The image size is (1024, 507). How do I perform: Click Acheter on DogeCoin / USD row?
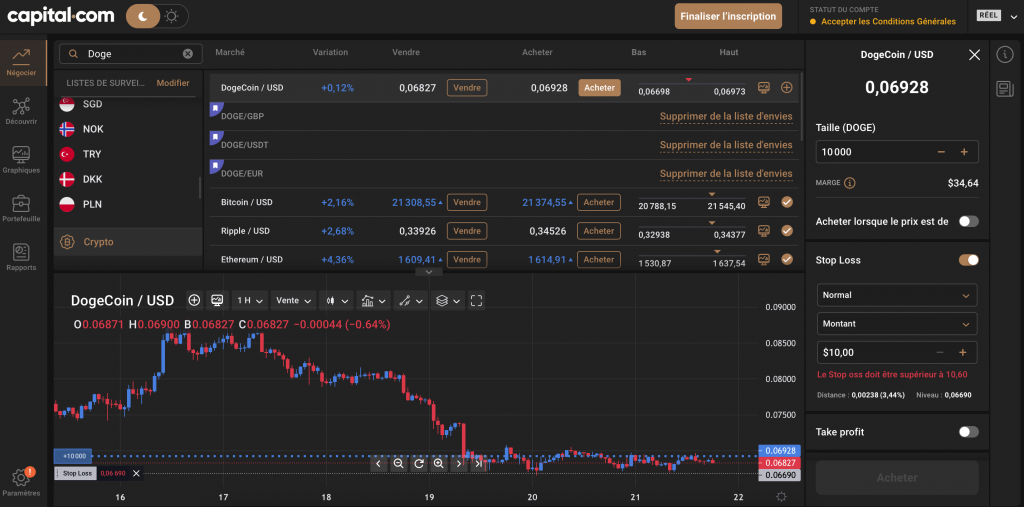pyautogui.click(x=599, y=88)
